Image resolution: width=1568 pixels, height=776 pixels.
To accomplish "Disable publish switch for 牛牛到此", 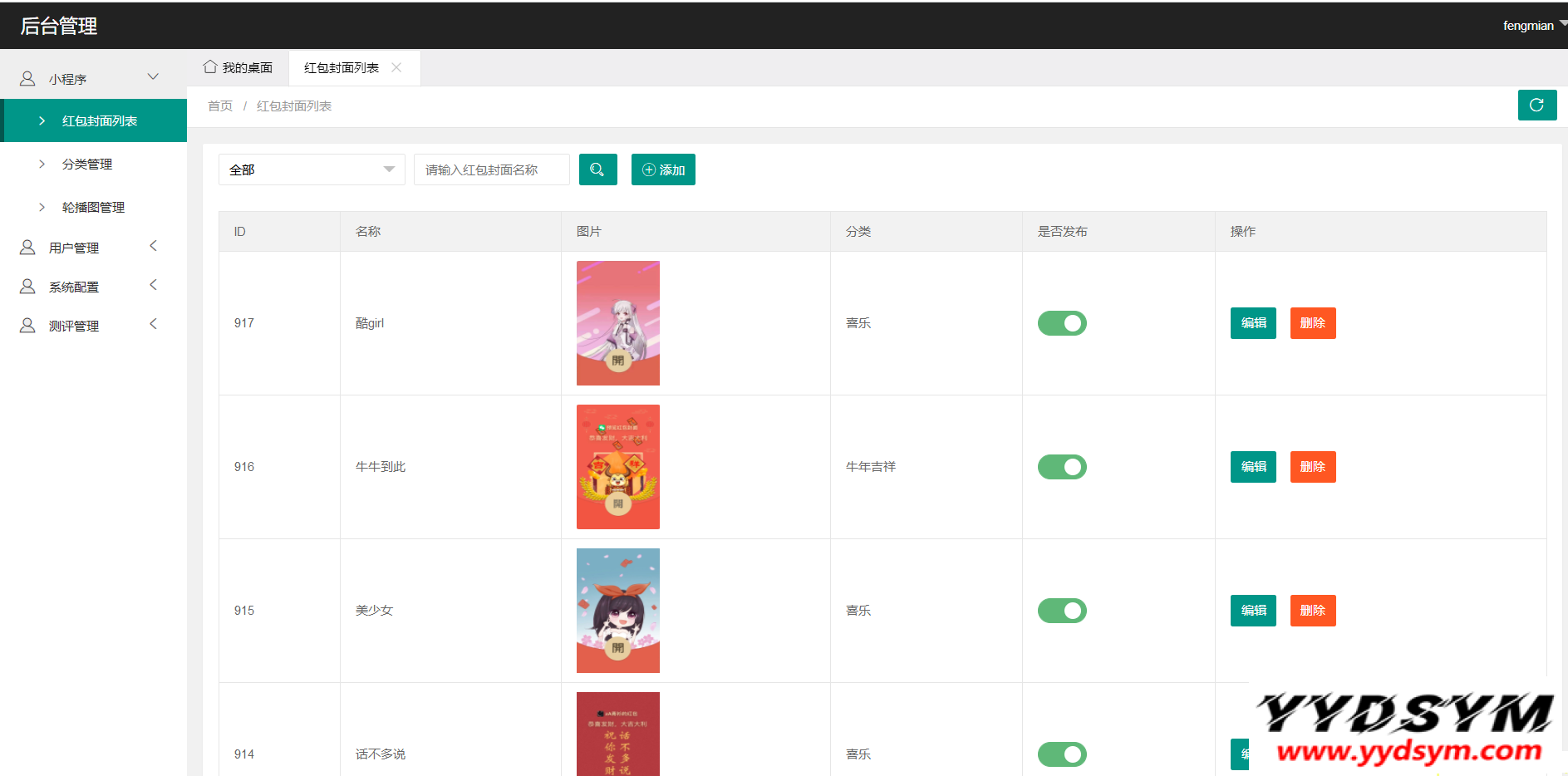I will point(1062,467).
